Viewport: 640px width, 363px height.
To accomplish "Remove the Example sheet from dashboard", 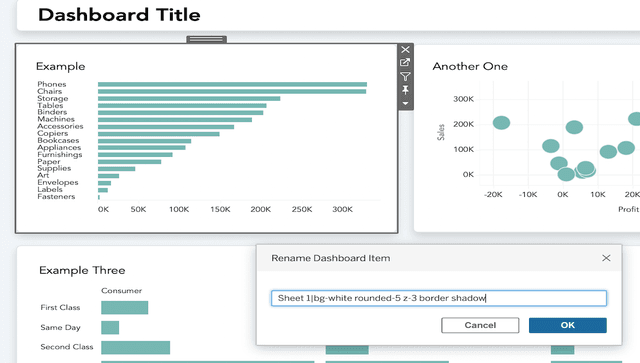I will (x=405, y=50).
